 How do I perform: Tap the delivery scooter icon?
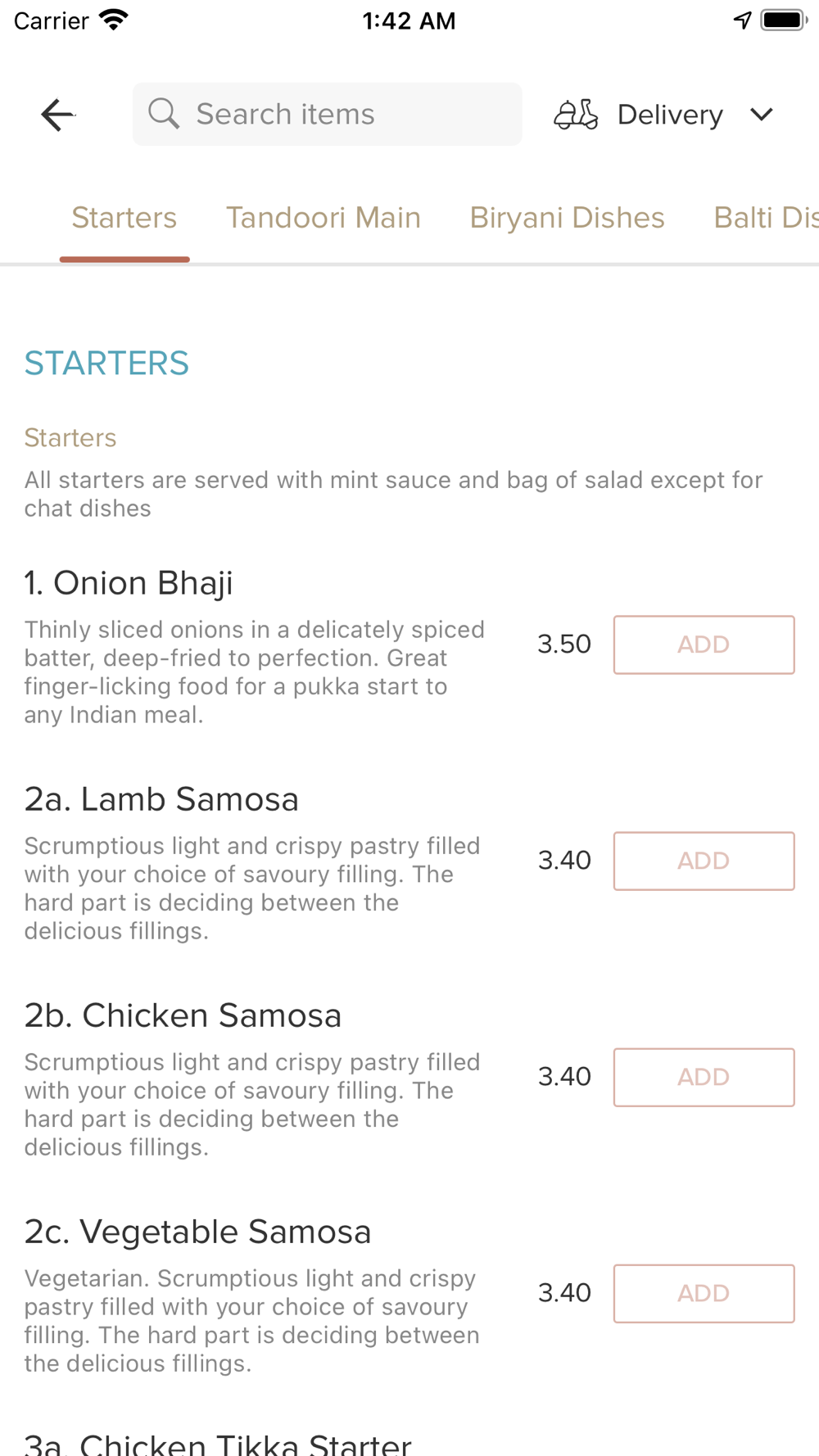pos(576,115)
